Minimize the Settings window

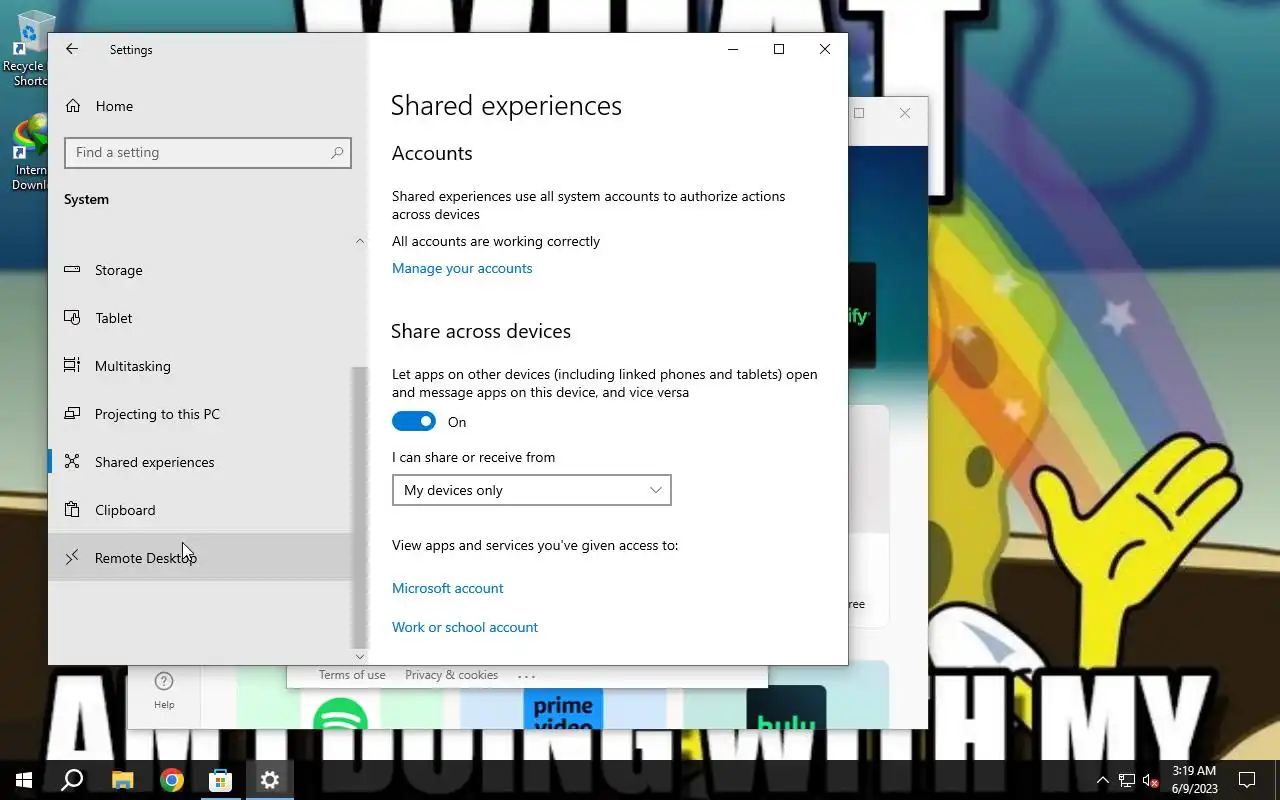[733, 49]
